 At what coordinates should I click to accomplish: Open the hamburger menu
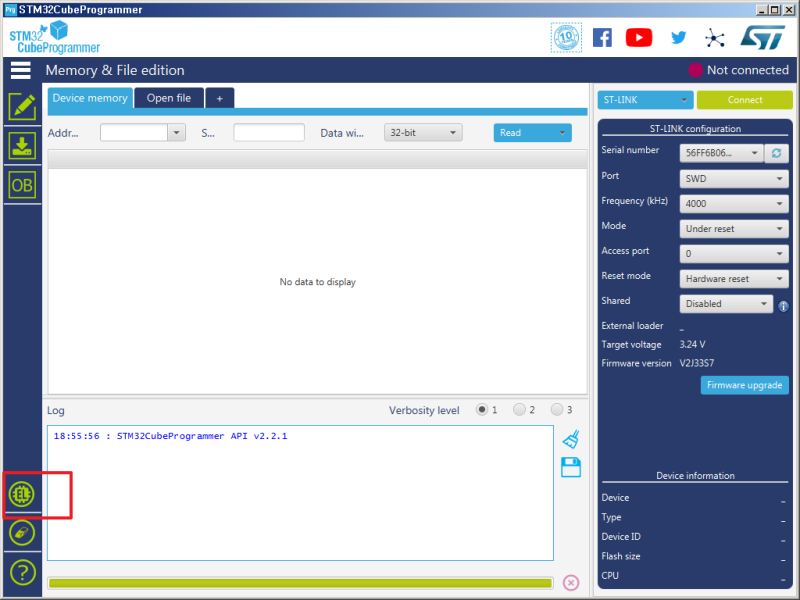[21, 70]
